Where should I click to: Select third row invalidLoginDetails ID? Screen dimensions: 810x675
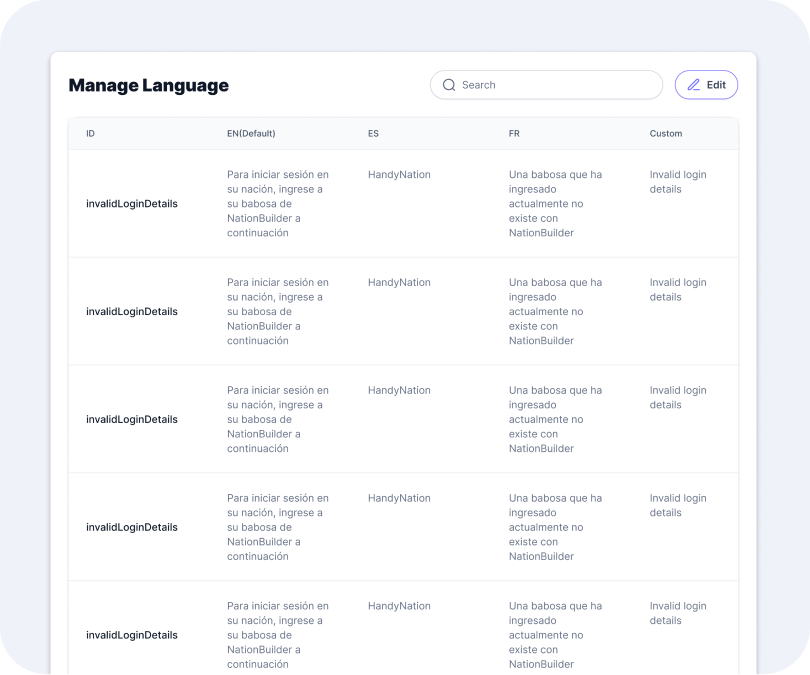132,419
